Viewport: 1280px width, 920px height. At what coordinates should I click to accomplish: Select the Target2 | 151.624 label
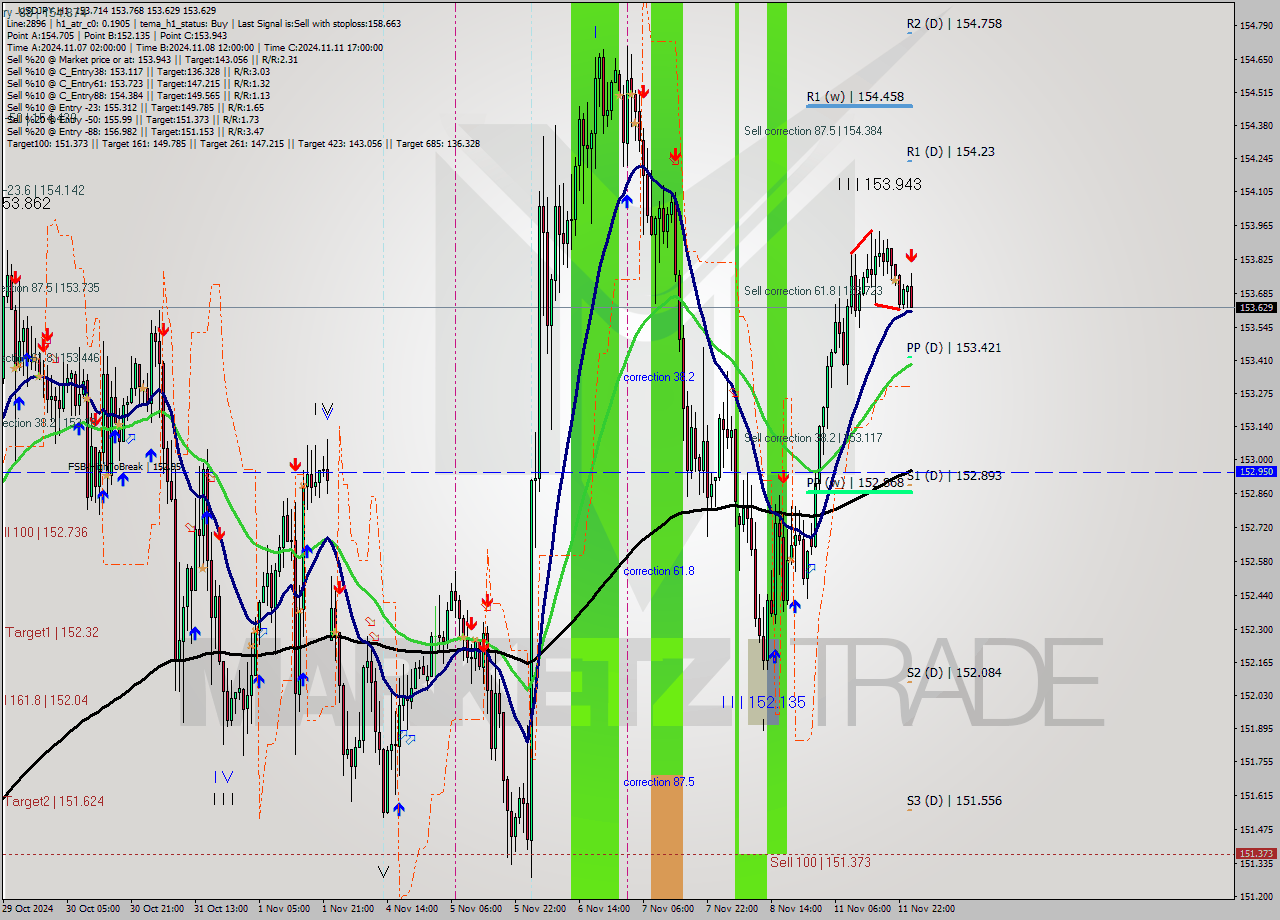coord(54,801)
